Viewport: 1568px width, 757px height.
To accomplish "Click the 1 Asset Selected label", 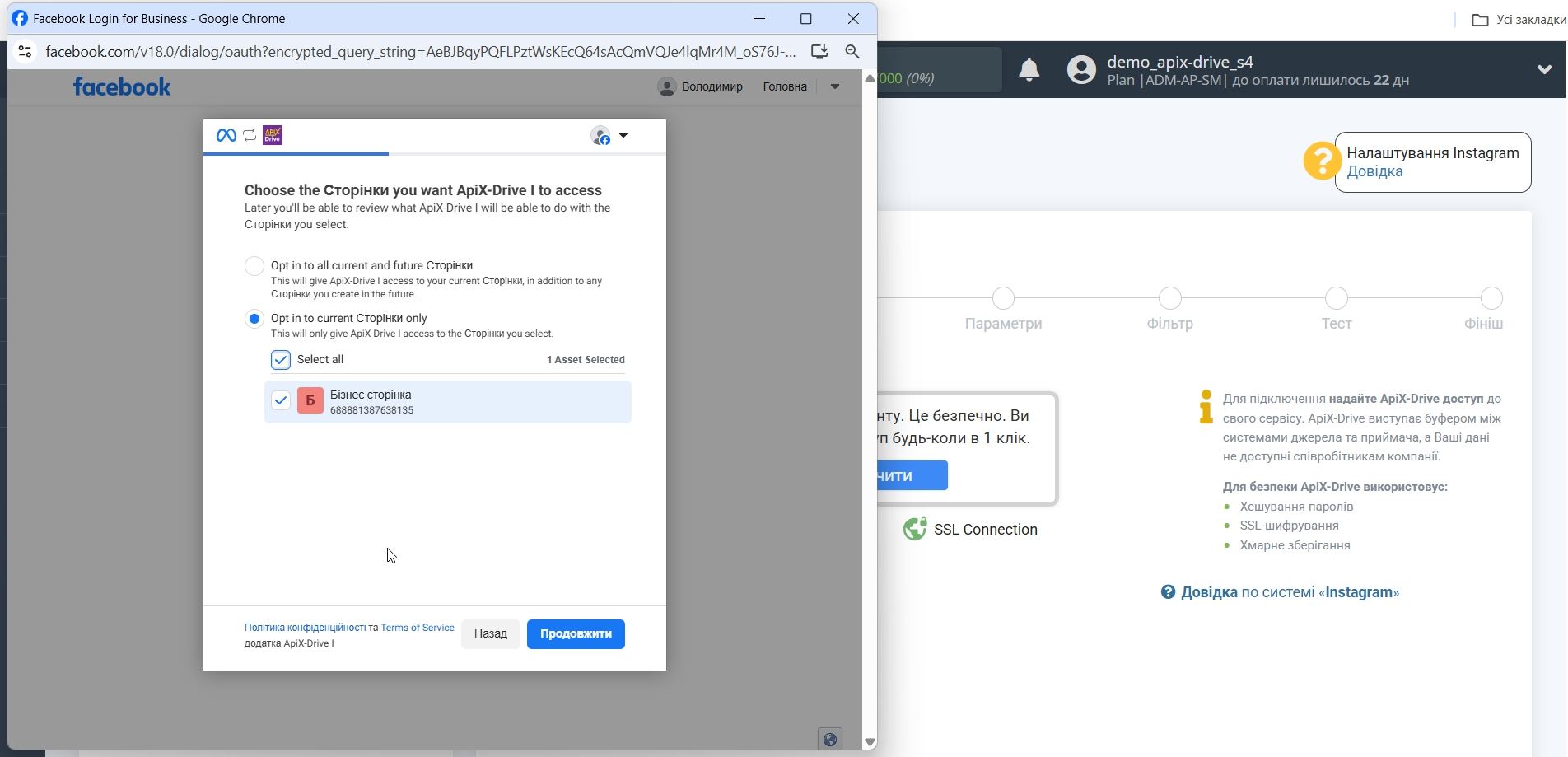I will click(x=586, y=360).
